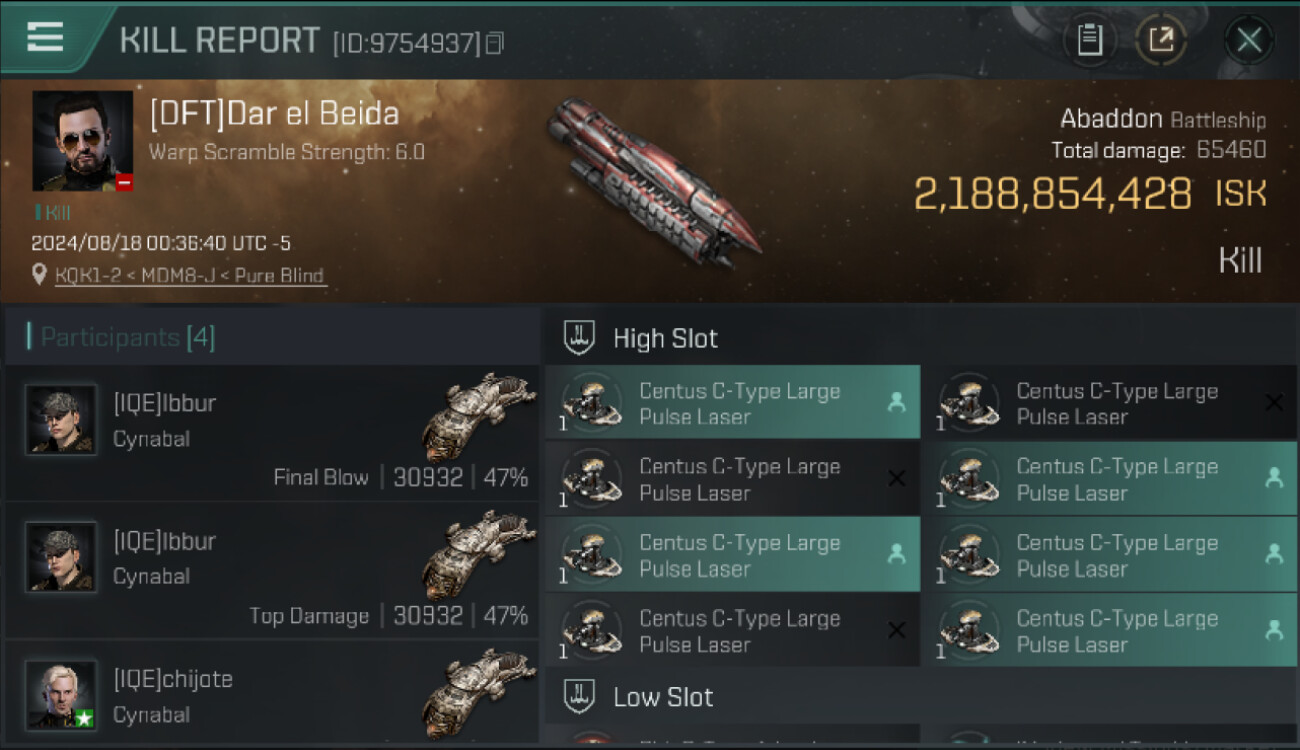Click the 2,188,854,428 ISK value
1300x750 pixels.
coord(1052,194)
